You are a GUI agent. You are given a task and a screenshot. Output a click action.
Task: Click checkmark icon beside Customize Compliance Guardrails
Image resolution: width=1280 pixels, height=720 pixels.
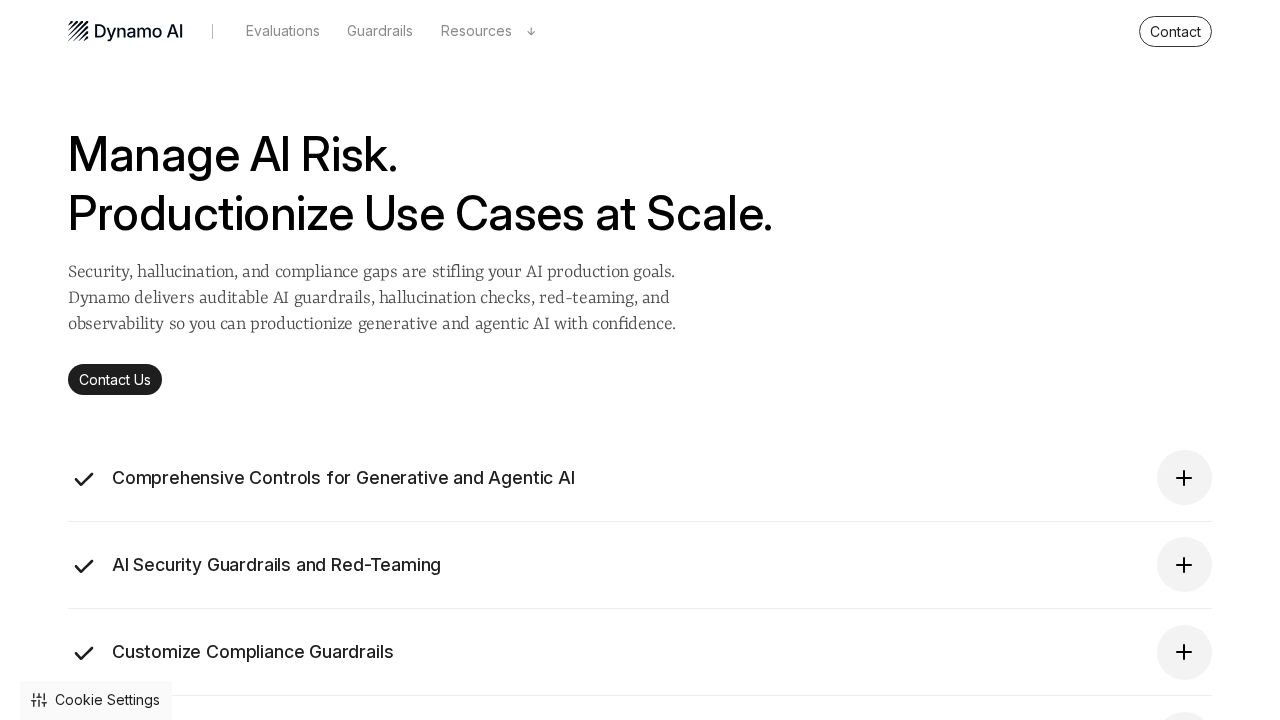(x=84, y=653)
